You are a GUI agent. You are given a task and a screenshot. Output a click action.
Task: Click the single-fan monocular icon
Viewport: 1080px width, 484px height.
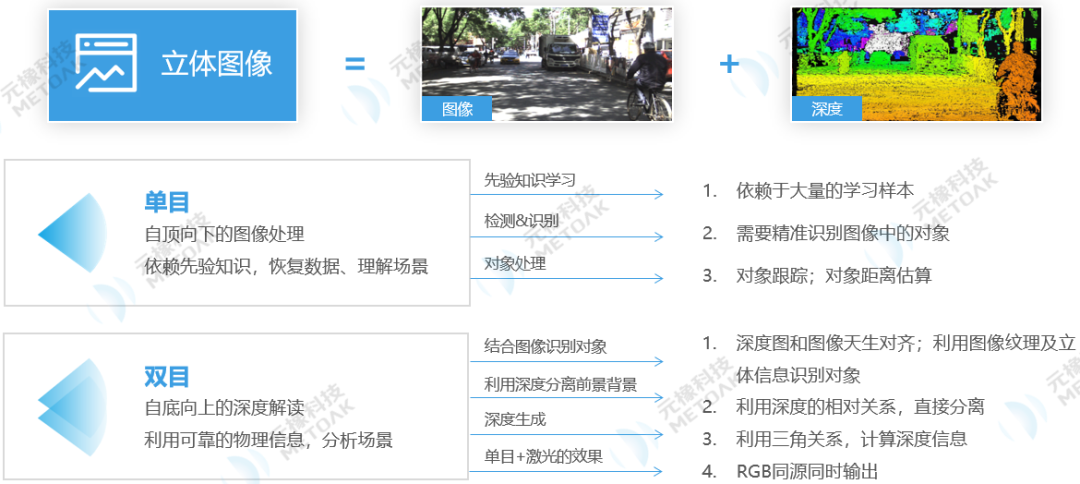click(72, 233)
